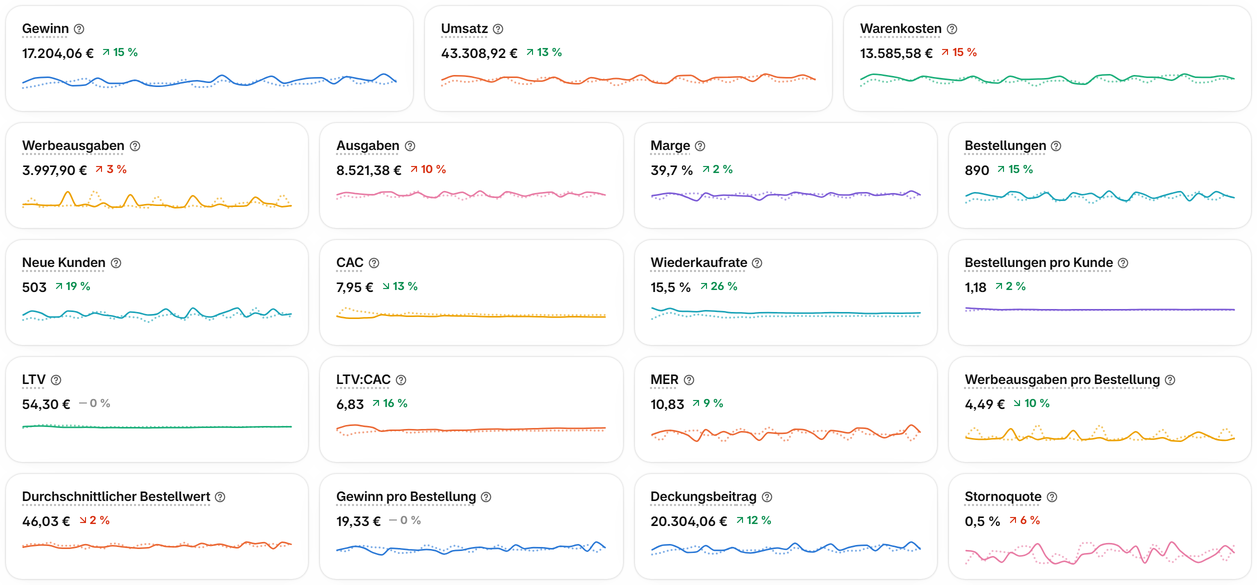Show info tooltip icon for Werbeausgaben

click(x=135, y=146)
